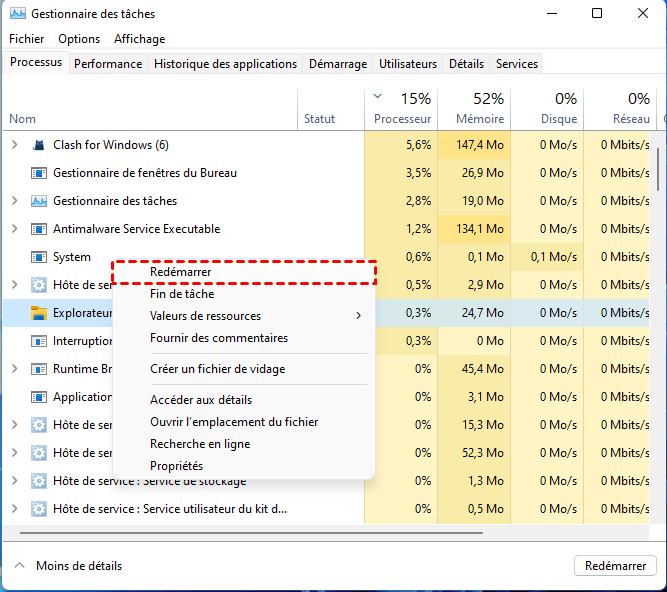Choose Redémarrer in the context menu
This screenshot has width=667, height=592.
244,272
